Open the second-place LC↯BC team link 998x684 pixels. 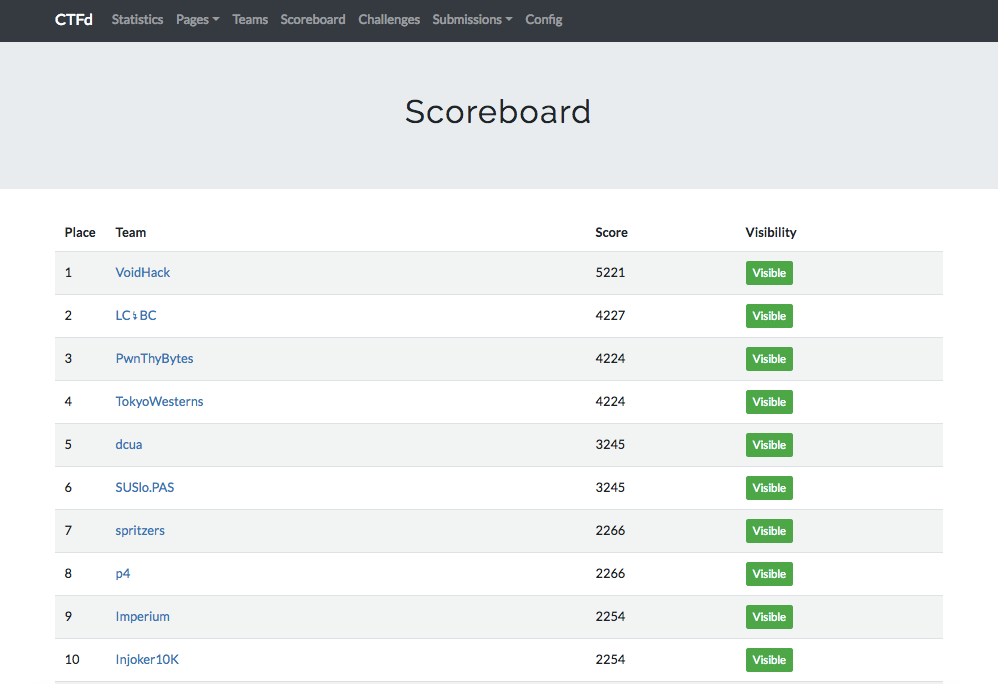coord(136,315)
